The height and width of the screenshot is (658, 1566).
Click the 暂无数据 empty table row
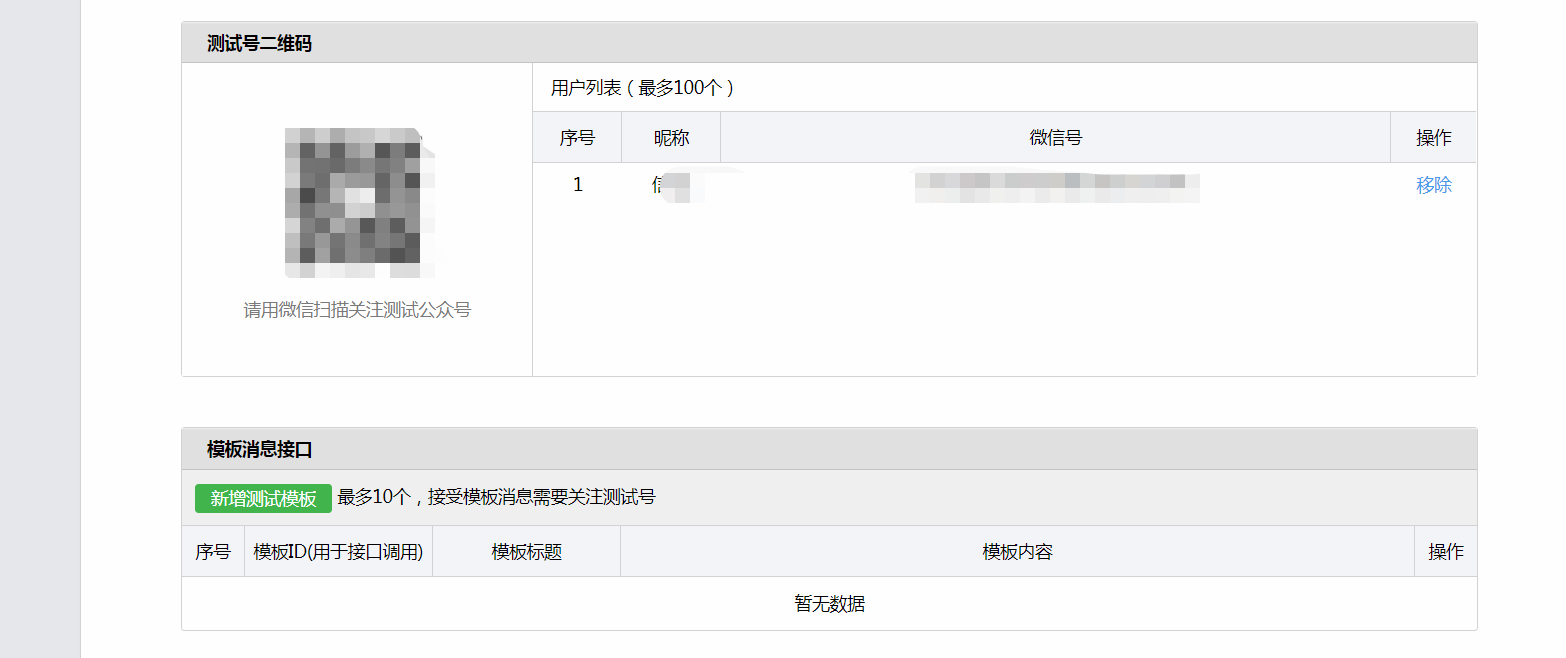(x=829, y=604)
